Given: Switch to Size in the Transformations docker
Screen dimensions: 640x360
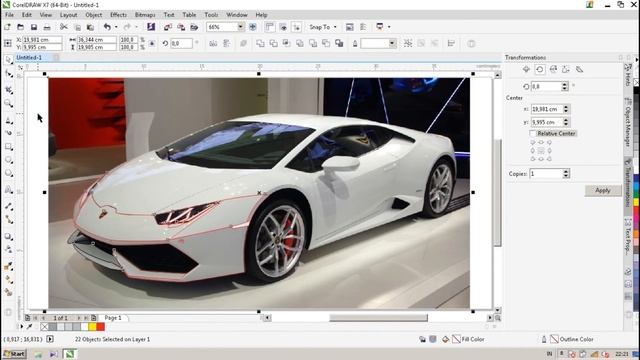Looking at the screenshot, I should tap(566, 69).
